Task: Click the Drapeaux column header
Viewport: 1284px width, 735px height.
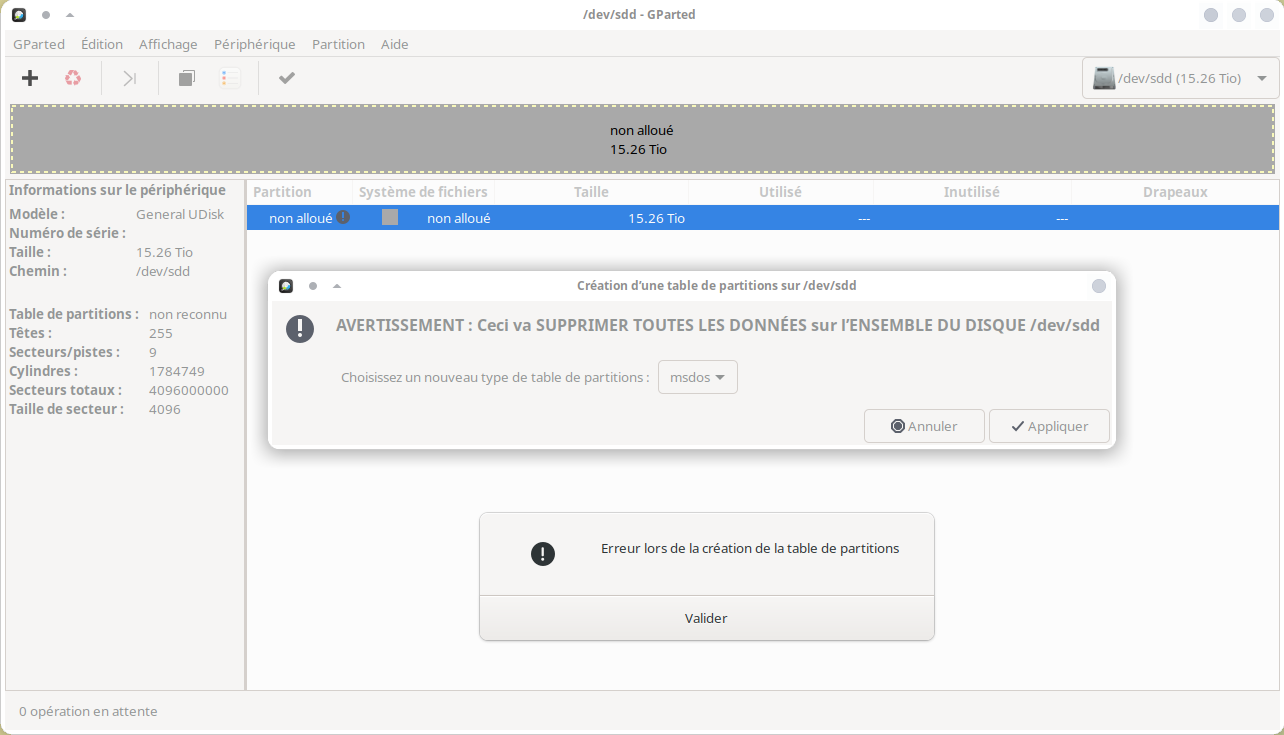Action: point(1175,192)
